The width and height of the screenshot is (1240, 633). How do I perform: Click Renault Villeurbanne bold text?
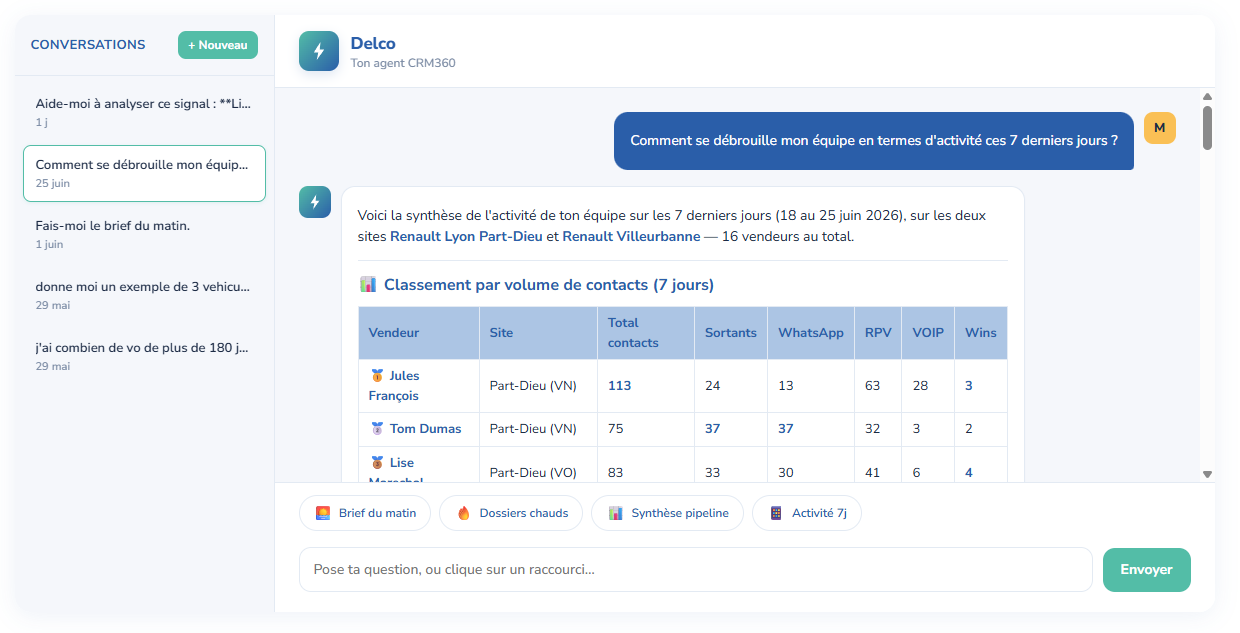pos(631,237)
